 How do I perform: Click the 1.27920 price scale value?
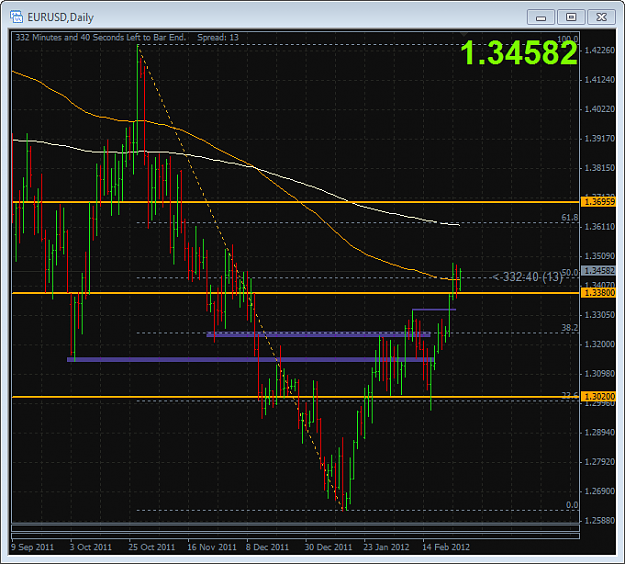coord(599,462)
